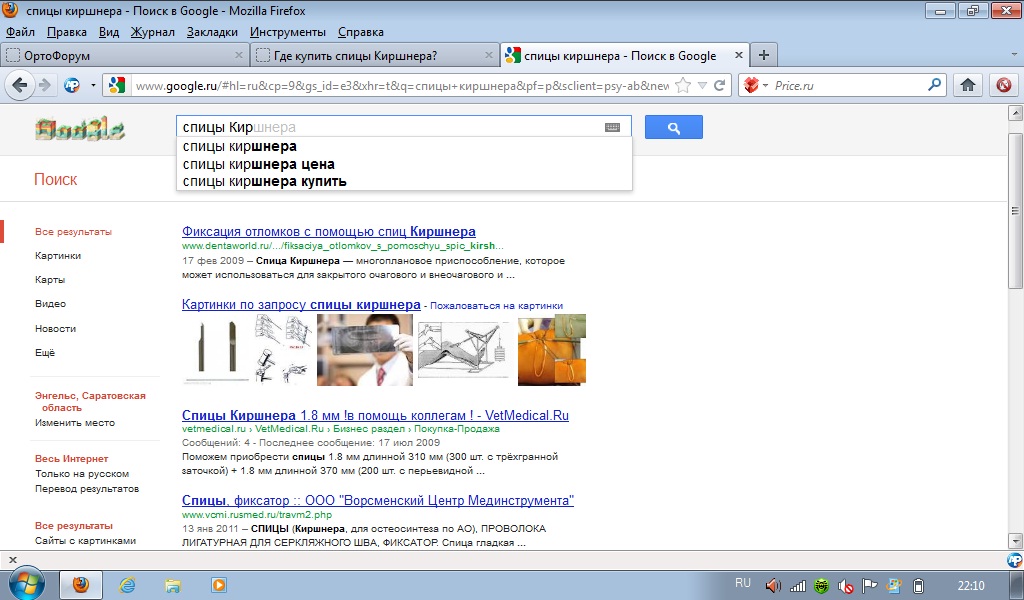Close the Google search results tab
The image size is (1024, 600).
pyautogui.click(x=739, y=55)
